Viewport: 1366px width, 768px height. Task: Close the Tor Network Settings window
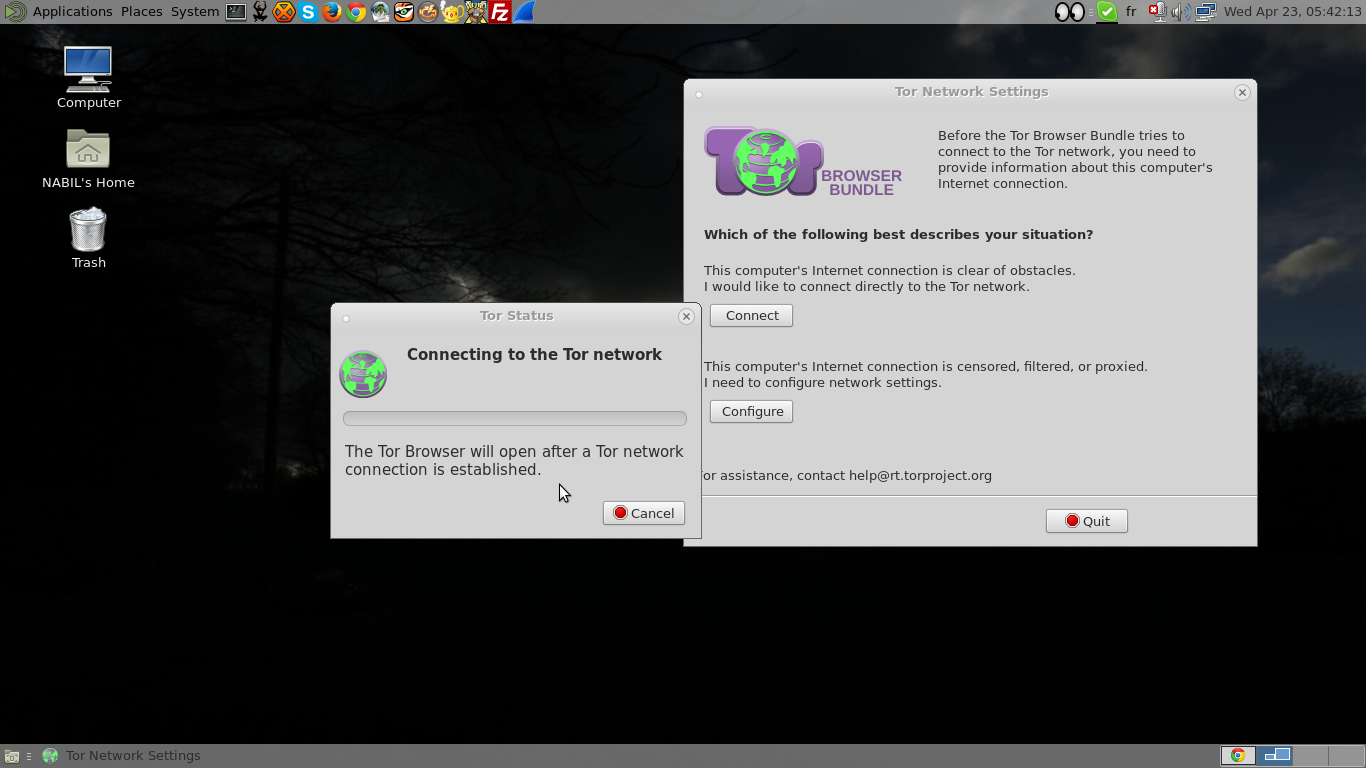(1242, 92)
